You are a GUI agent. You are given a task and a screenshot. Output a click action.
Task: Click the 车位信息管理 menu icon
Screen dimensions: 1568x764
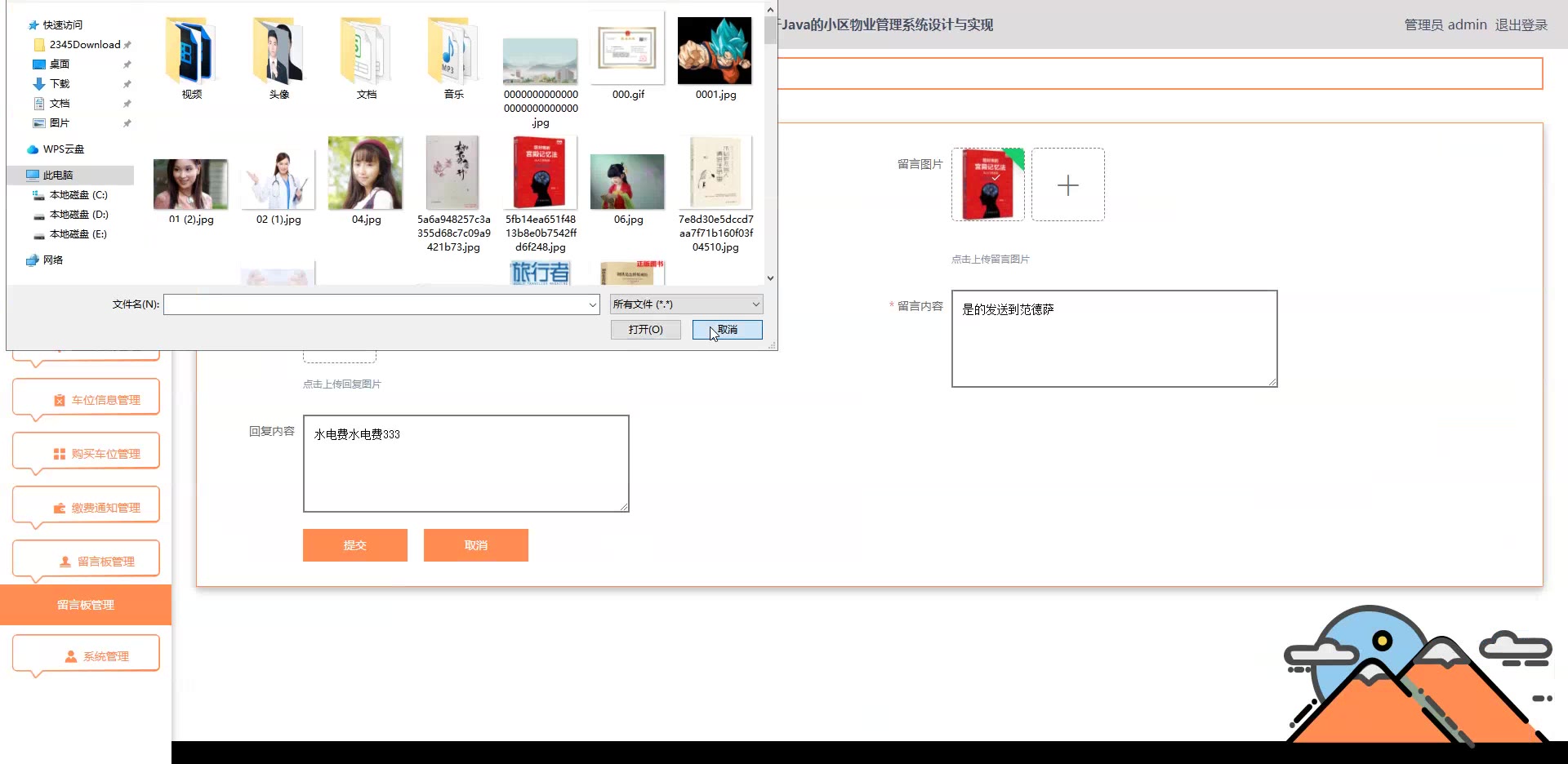pyautogui.click(x=60, y=400)
